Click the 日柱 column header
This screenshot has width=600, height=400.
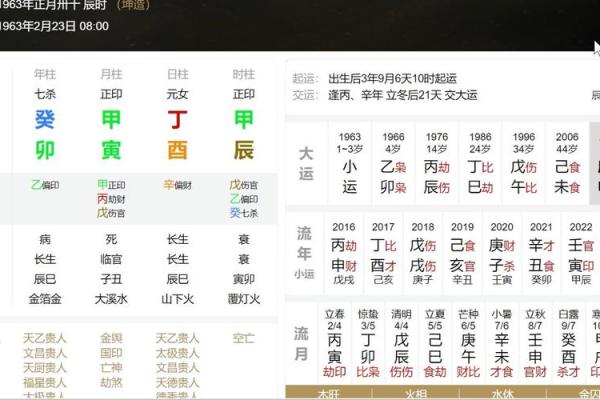tap(178, 74)
